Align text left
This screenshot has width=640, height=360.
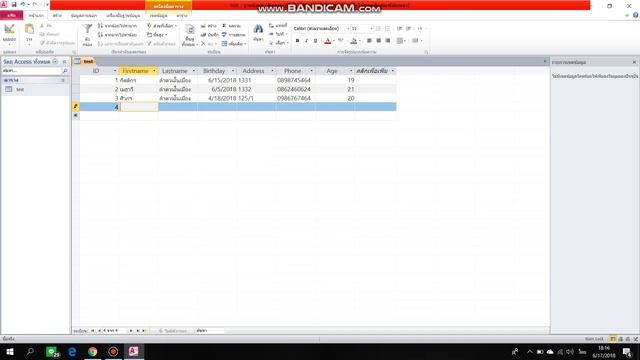pos(369,40)
